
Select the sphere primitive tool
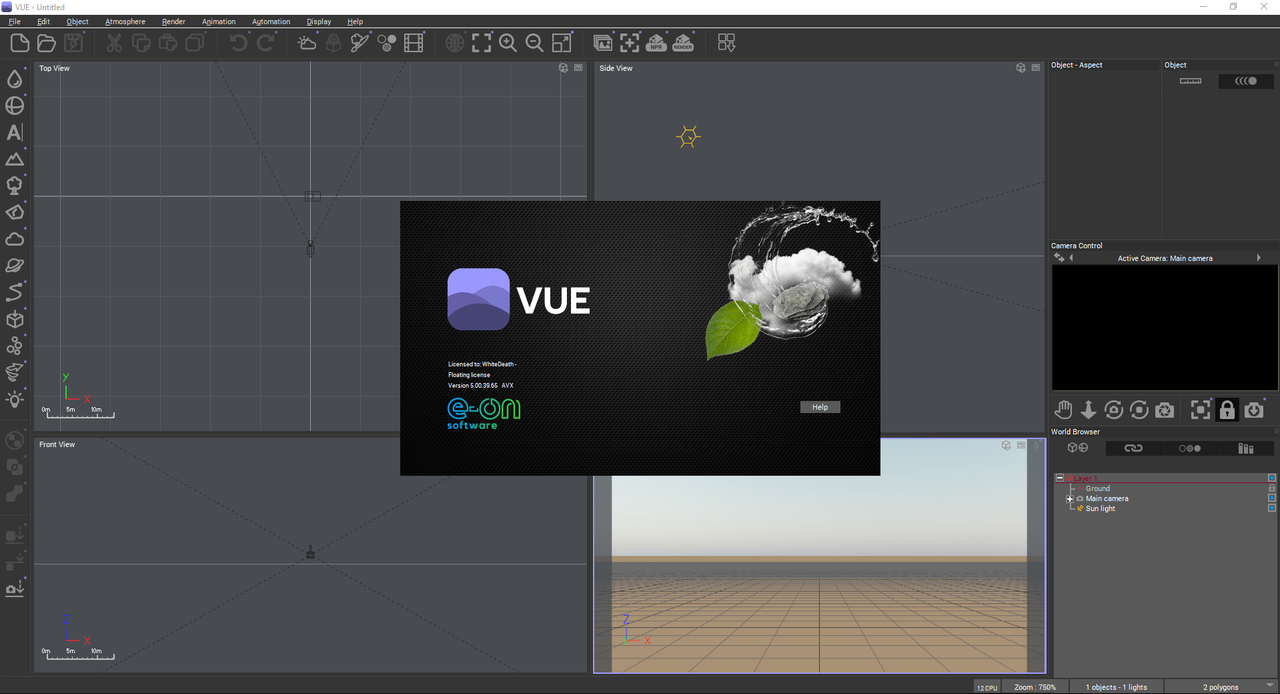[15, 105]
